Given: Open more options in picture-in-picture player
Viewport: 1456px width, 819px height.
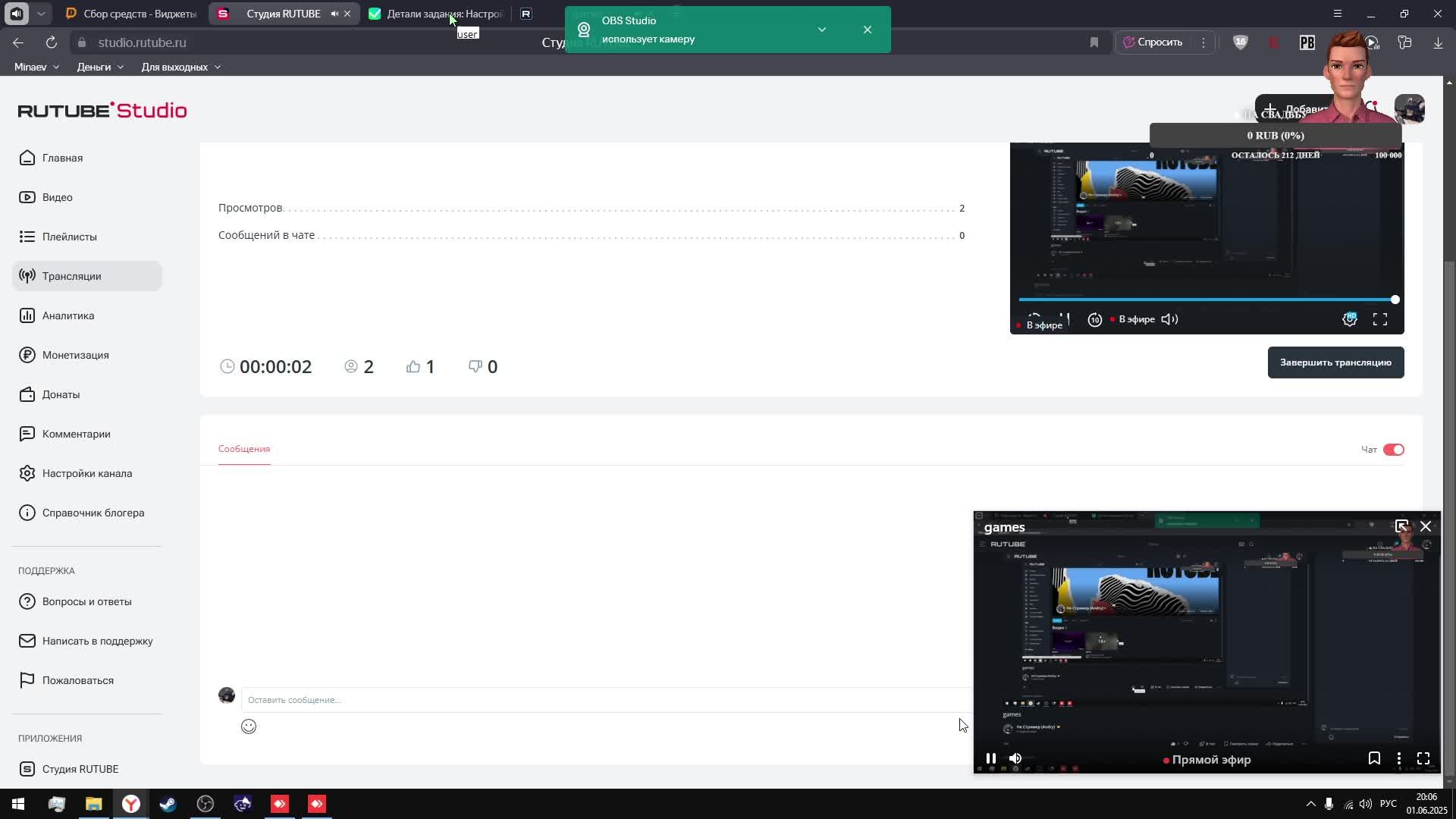Looking at the screenshot, I should (x=1399, y=758).
